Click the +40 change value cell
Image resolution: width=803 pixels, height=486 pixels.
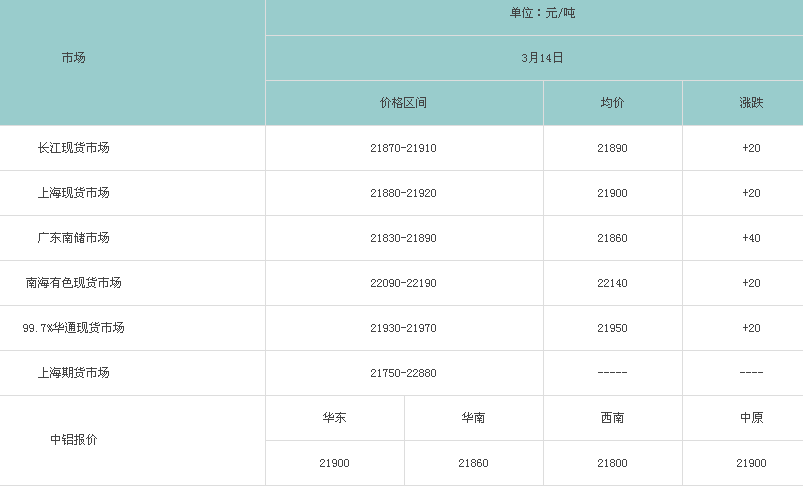tap(751, 238)
